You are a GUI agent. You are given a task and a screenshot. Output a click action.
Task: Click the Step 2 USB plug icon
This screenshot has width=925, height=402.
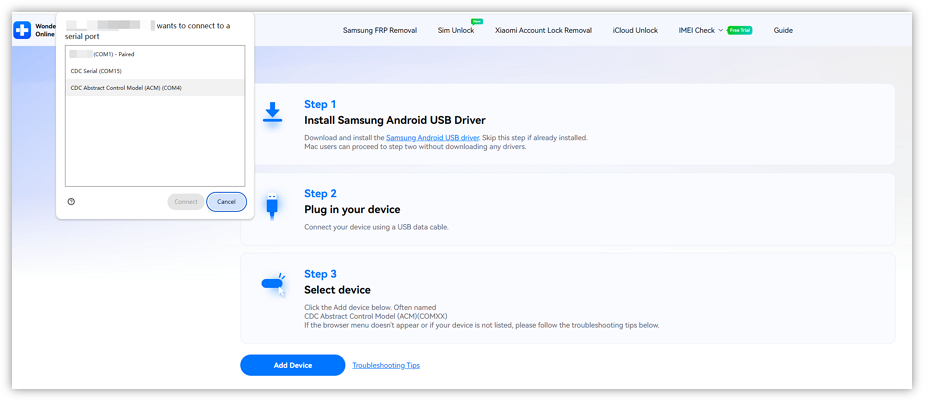click(272, 206)
